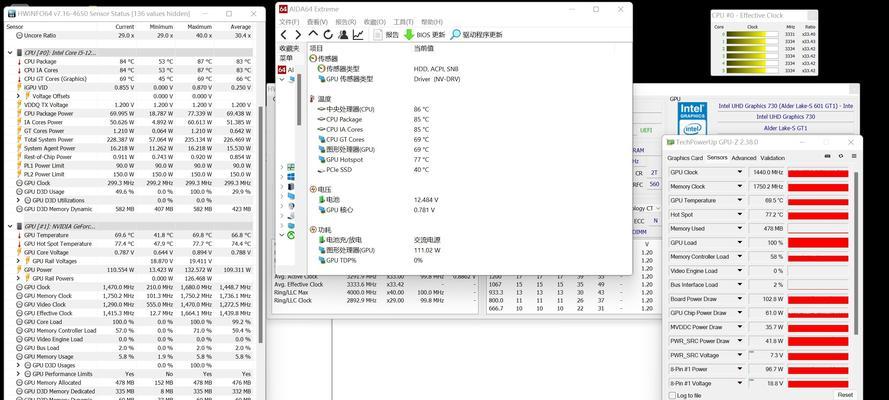Screen dimensions: 889x400
Task: Open the 工具(T) menu in AIDA64
Action: pos(403,22)
